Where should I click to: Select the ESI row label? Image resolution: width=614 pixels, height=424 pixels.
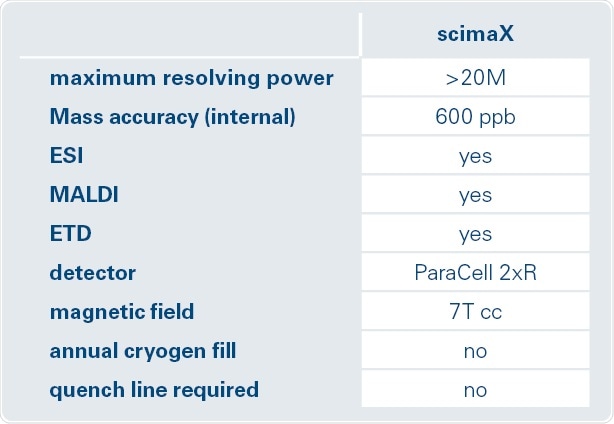(65, 156)
